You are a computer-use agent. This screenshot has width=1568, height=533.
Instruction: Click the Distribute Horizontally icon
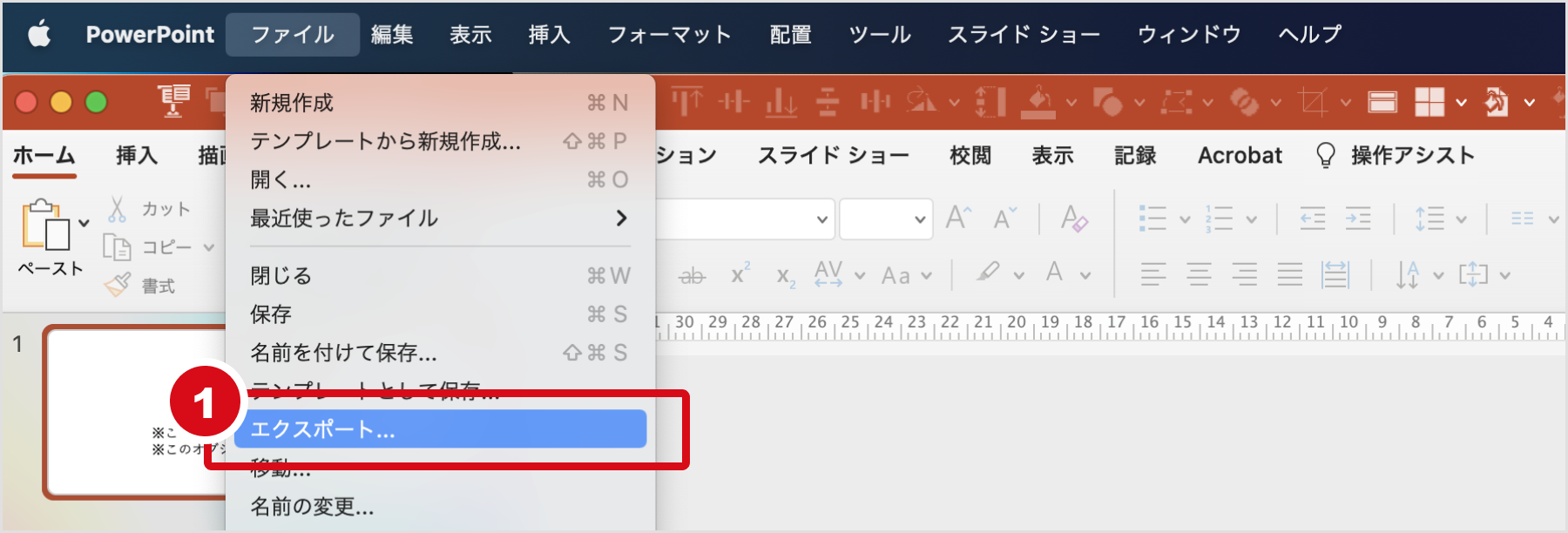875,103
